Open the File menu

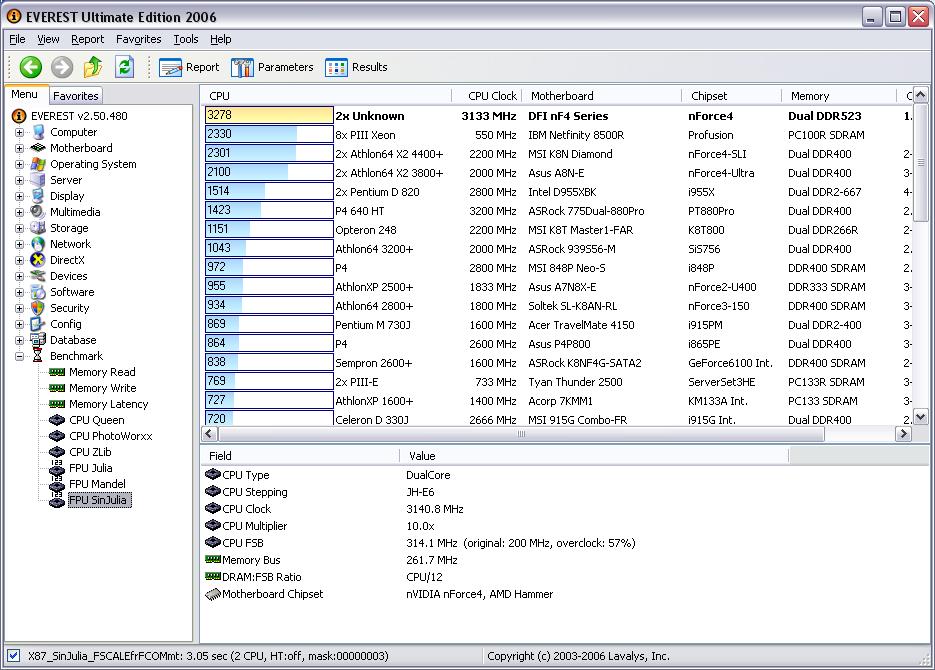coord(17,39)
